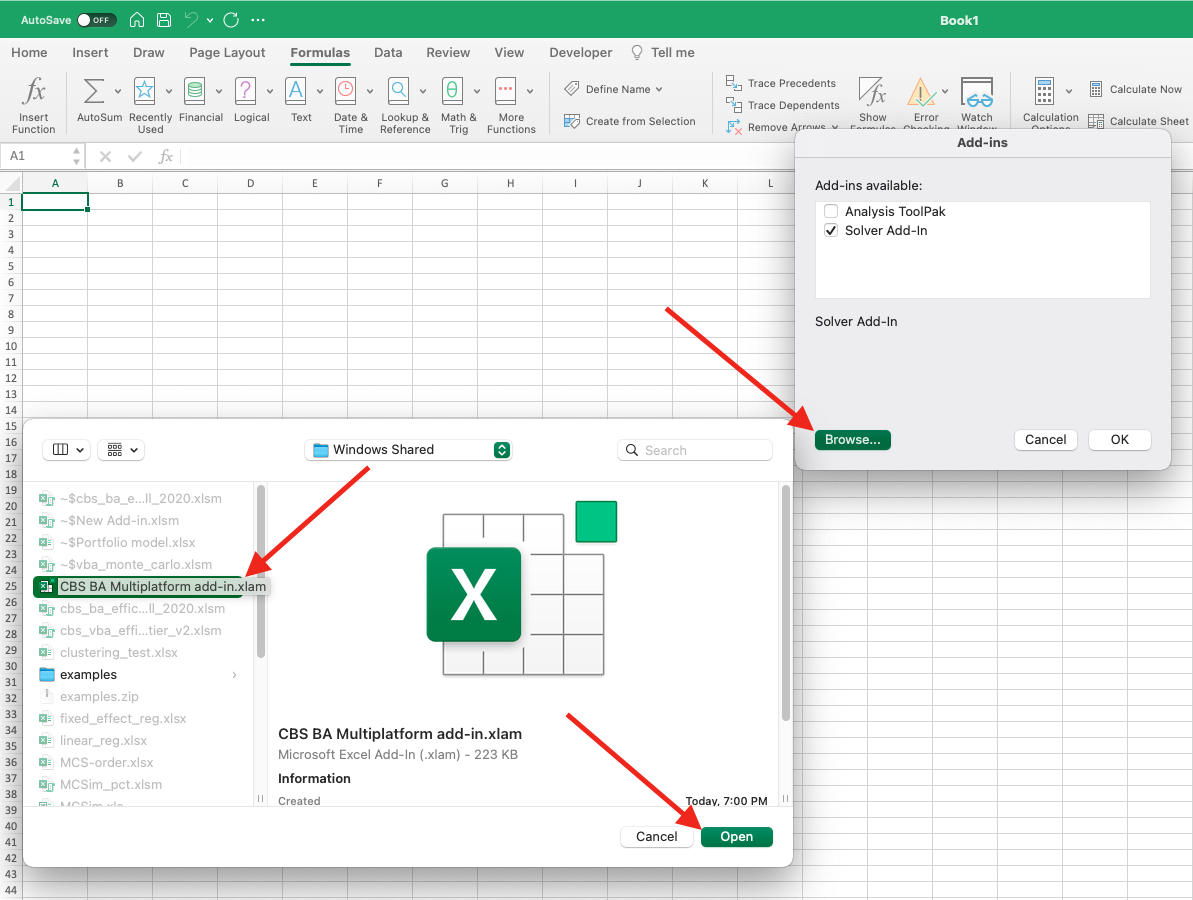Enable the Analysis ToolPak checkbox

pos(831,212)
